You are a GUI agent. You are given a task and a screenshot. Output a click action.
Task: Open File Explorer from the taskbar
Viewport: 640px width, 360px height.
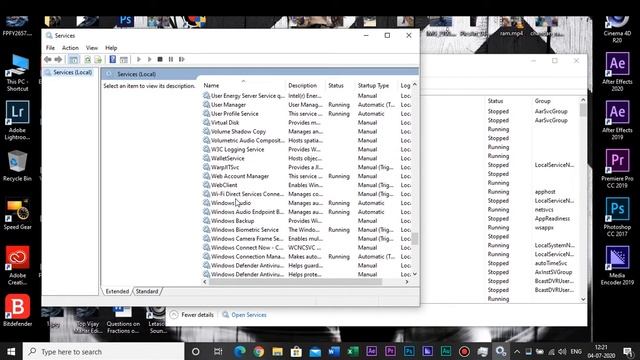278,351
